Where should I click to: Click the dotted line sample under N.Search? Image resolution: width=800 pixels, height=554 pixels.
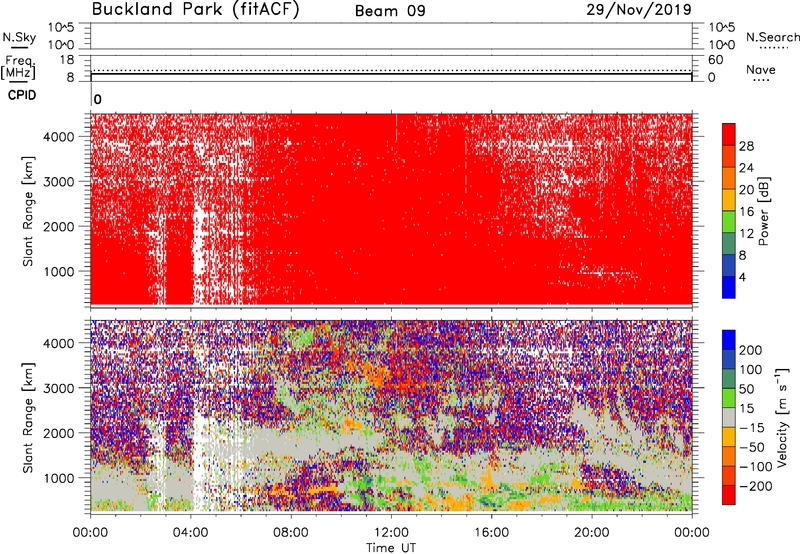[773, 48]
